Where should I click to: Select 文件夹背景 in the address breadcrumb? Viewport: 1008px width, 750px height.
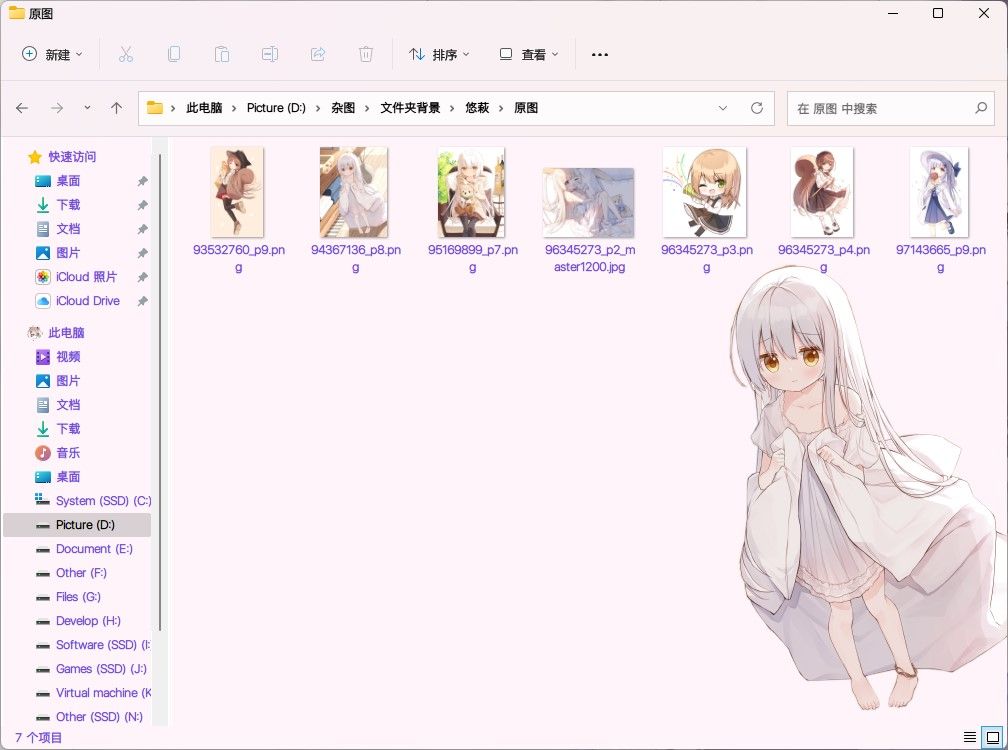point(410,108)
